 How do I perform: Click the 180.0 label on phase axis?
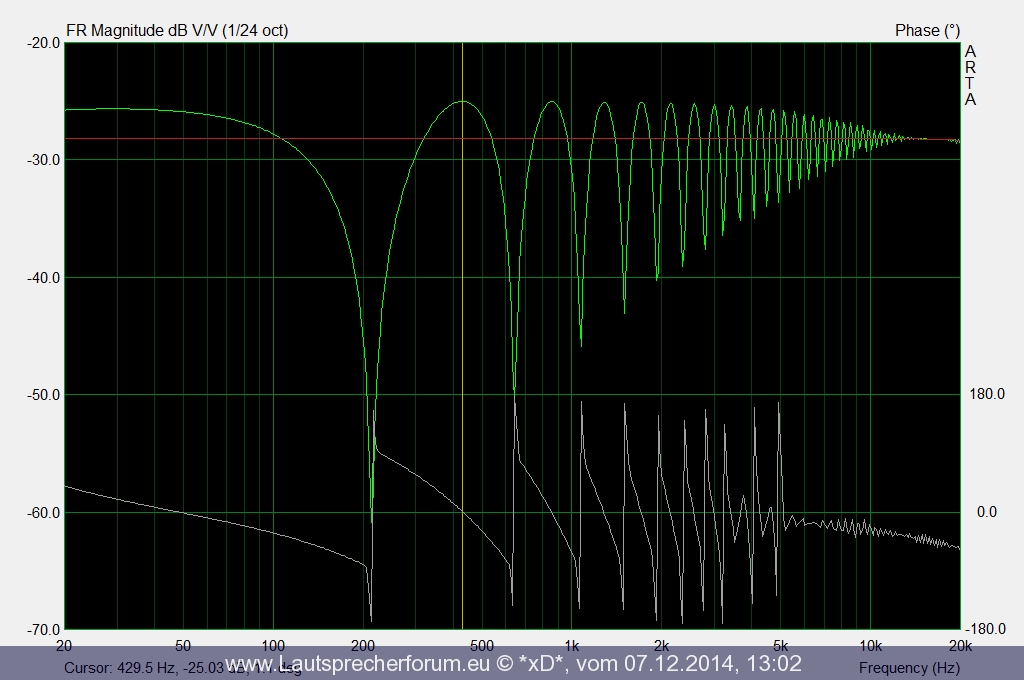tap(987, 394)
